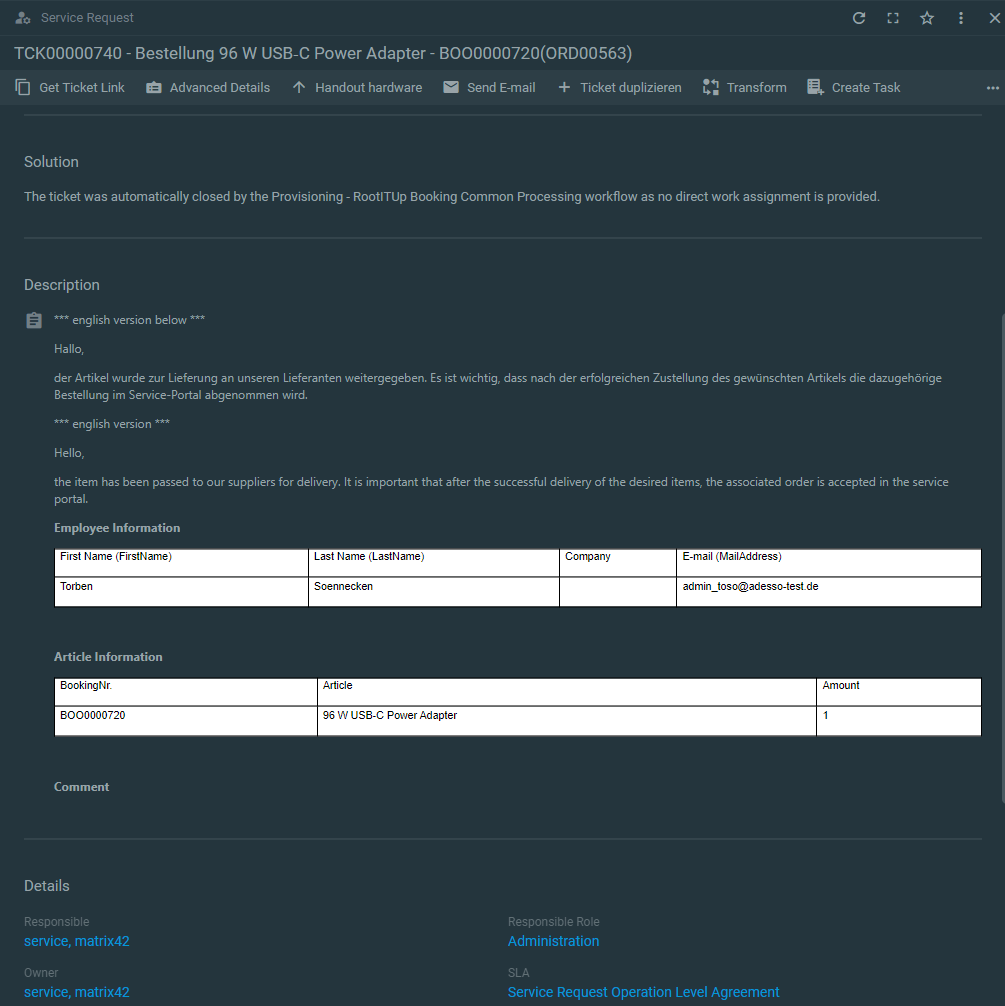Click the vertical scrollbar on right edge
Screen dimensions: 1005x1006
click(1002, 558)
